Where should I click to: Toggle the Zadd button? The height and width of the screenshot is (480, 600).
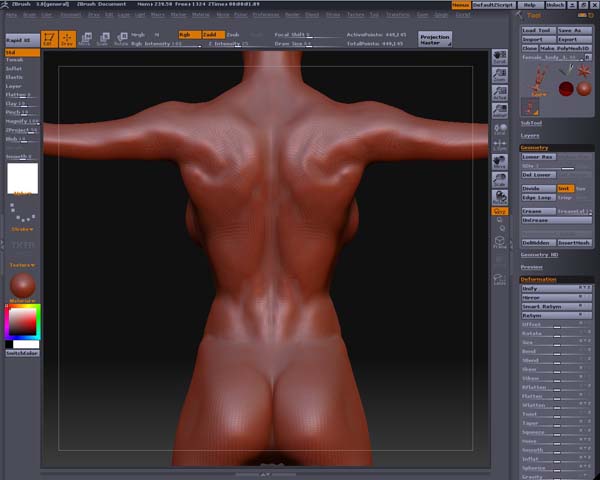214,35
